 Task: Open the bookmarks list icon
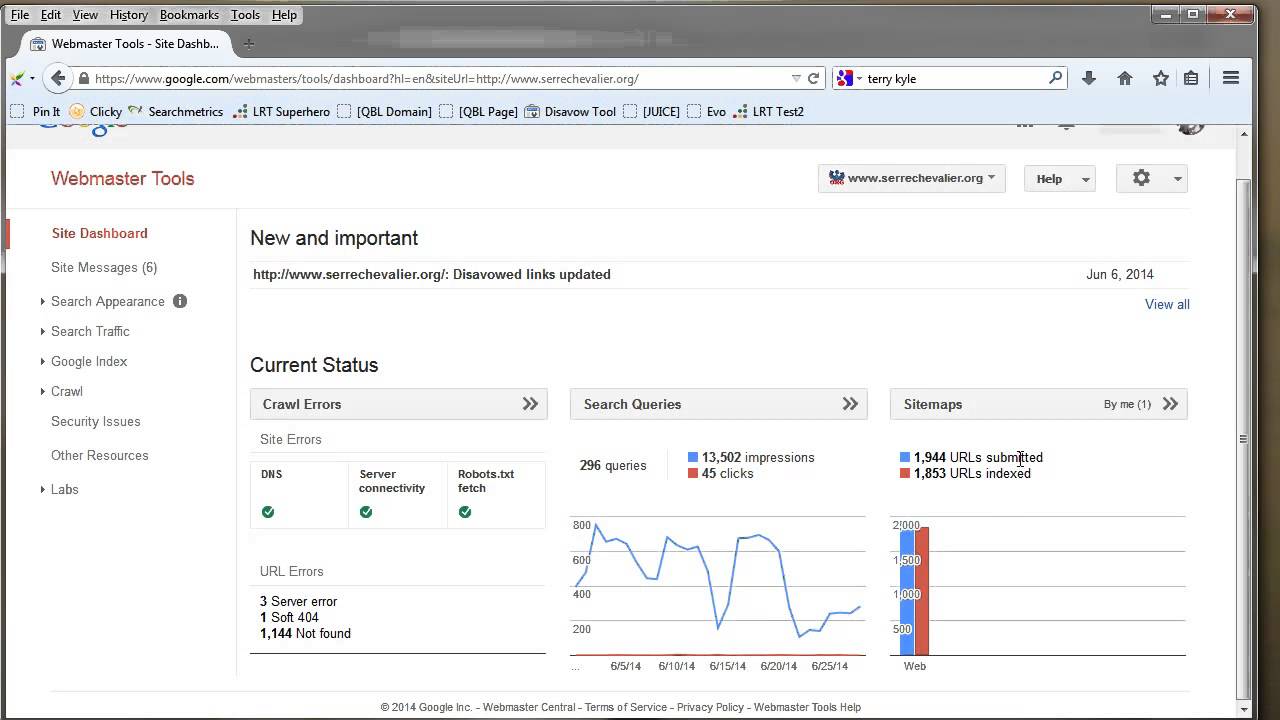(1191, 78)
